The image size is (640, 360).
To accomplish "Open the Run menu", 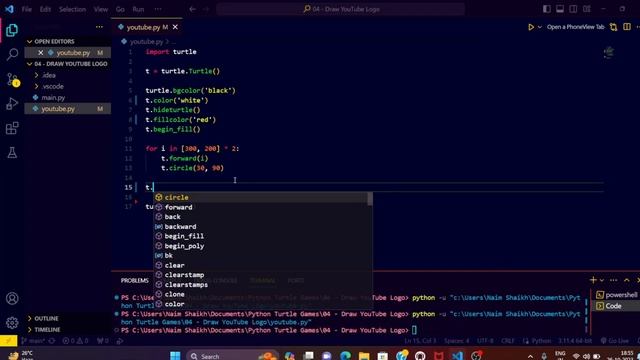I will [x=138, y=9].
